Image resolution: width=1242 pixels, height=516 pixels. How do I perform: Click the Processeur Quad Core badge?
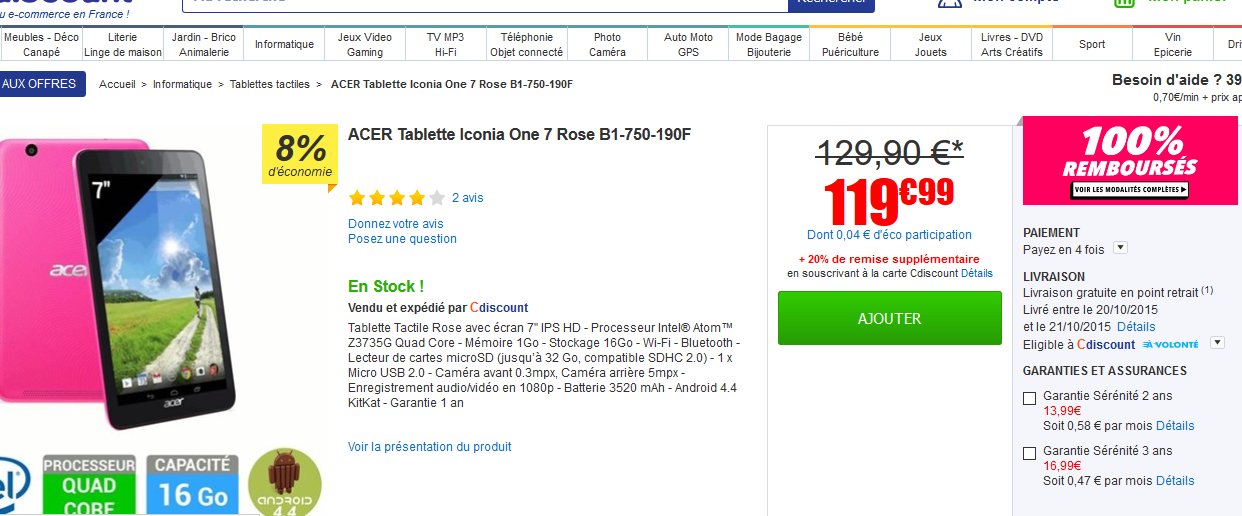89,486
